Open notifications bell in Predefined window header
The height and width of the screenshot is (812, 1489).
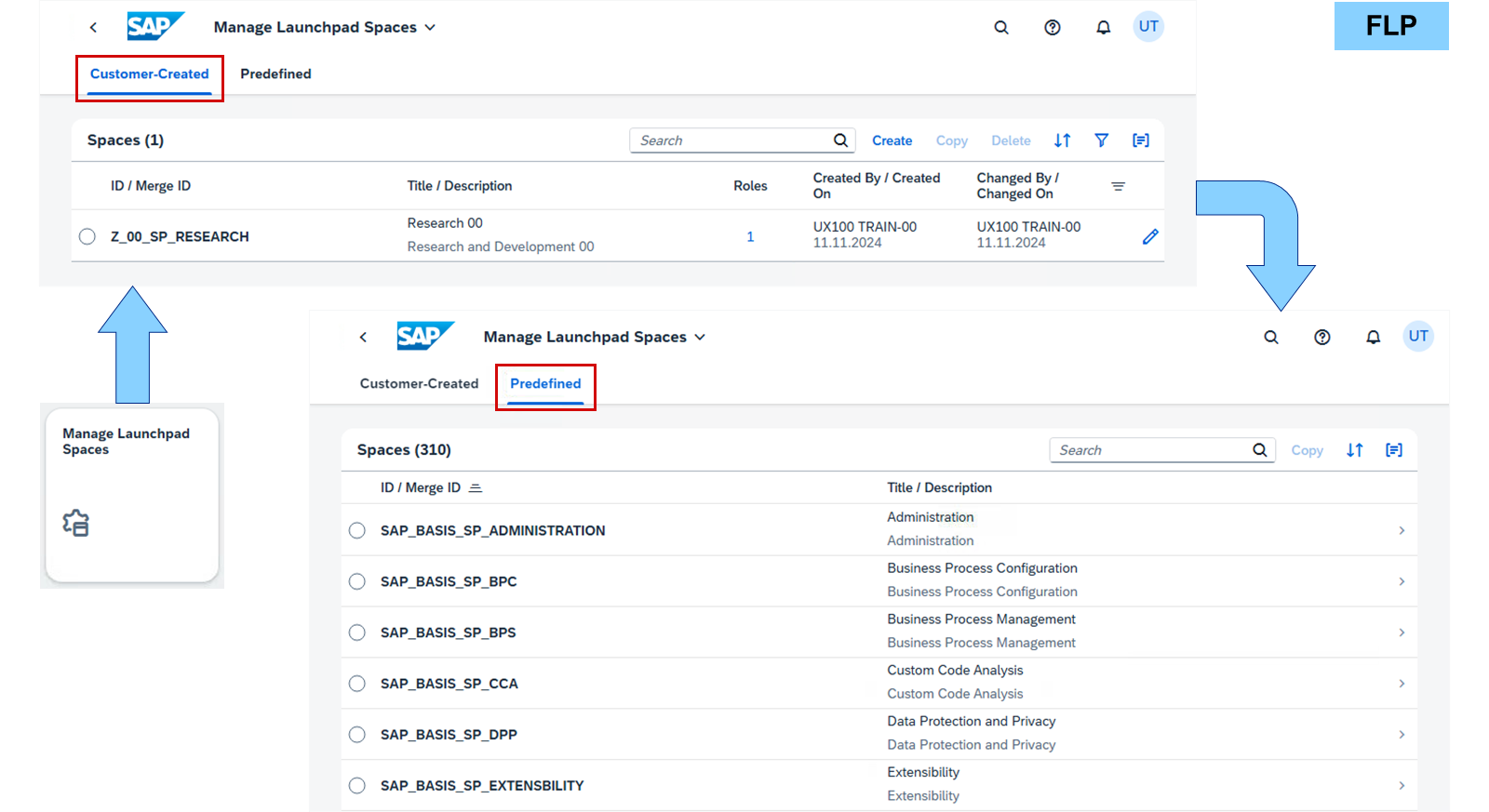coord(1373,337)
